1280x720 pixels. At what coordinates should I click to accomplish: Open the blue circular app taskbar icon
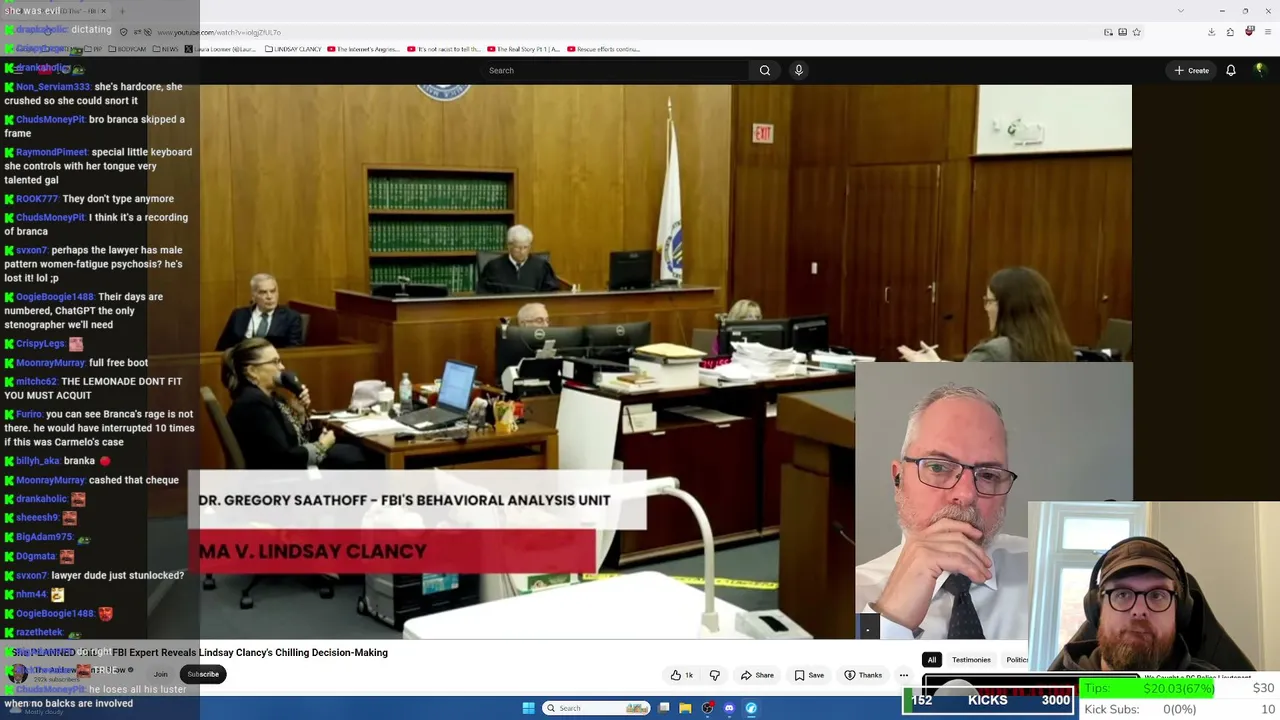click(x=751, y=708)
